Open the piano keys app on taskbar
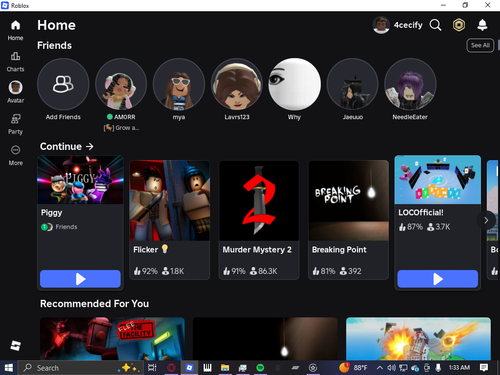Screen dimensions: 500x375 point(207,368)
